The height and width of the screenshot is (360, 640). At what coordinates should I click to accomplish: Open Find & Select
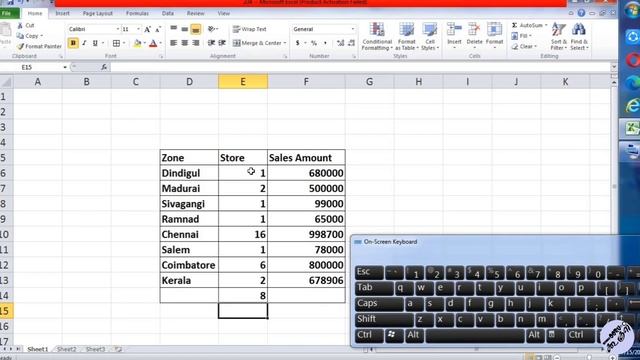tap(579, 37)
